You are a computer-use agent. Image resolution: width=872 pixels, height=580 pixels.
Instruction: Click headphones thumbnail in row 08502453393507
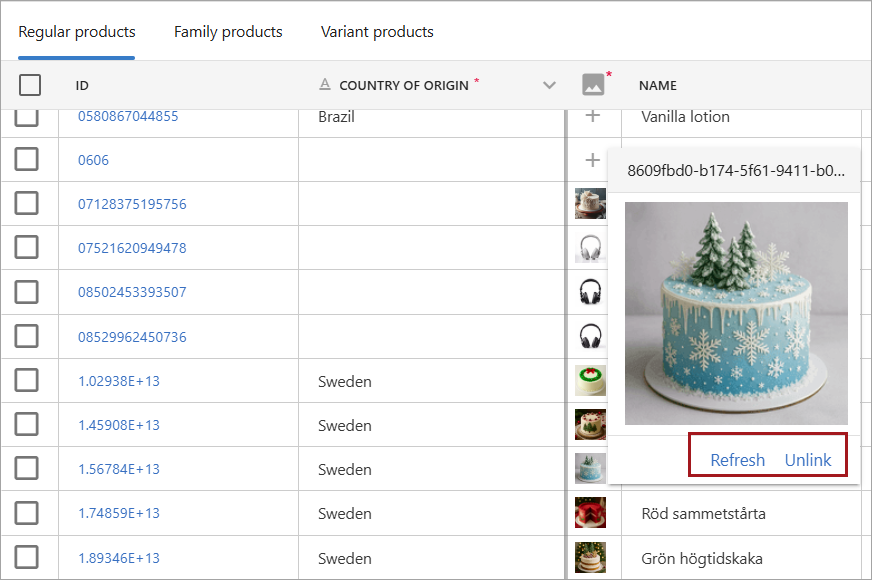[590, 292]
